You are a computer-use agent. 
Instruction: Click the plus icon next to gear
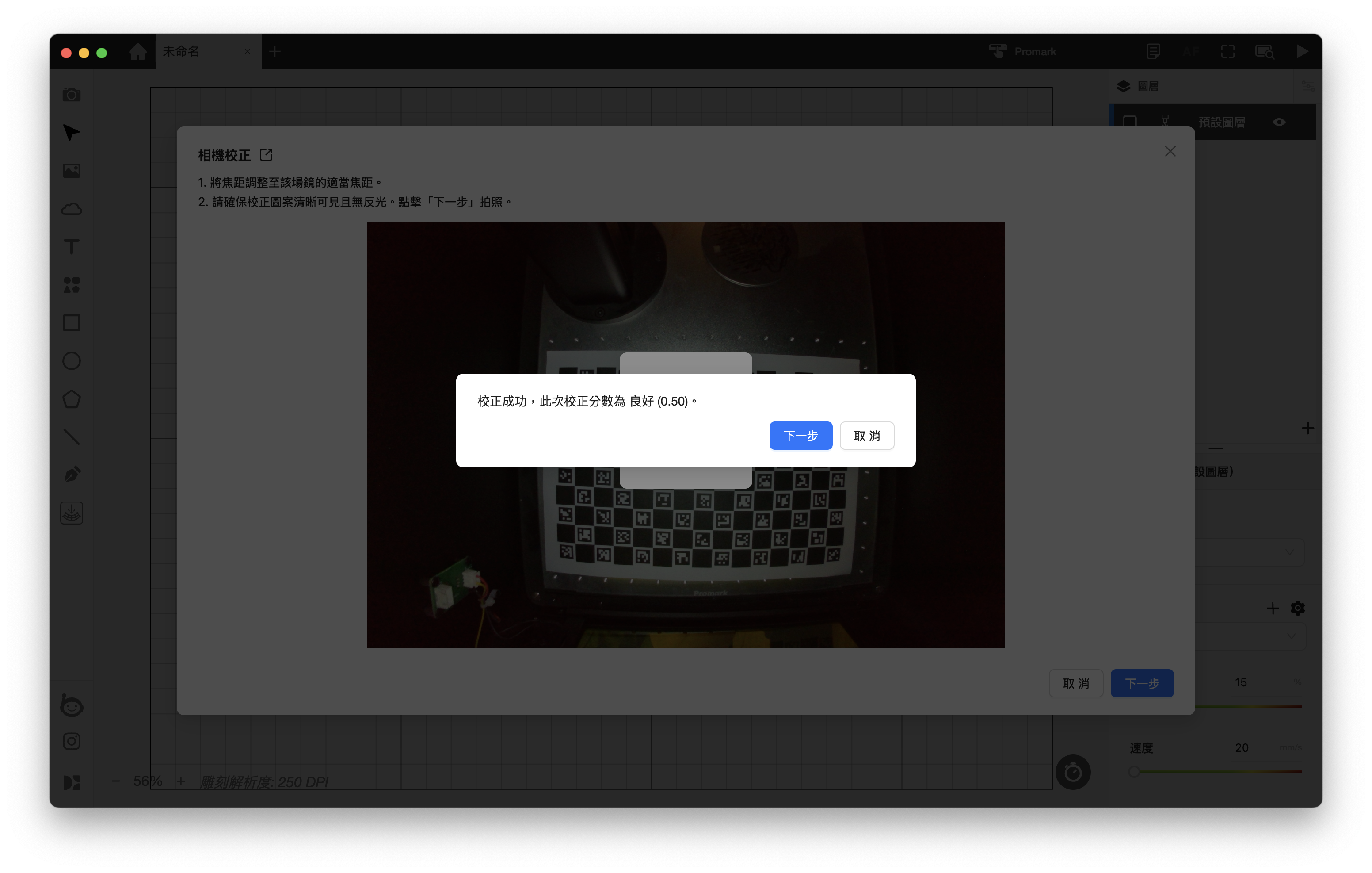[1272, 608]
